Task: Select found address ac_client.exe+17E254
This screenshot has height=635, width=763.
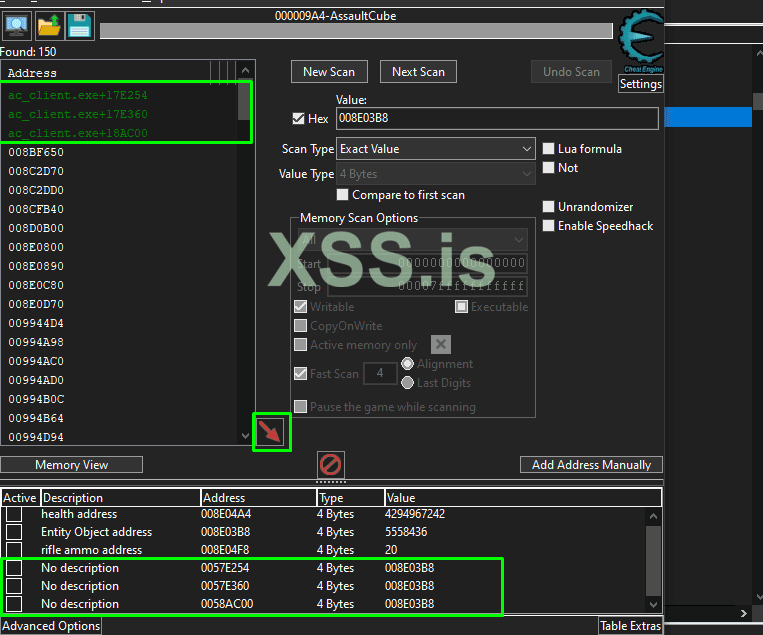Action: coord(78,95)
